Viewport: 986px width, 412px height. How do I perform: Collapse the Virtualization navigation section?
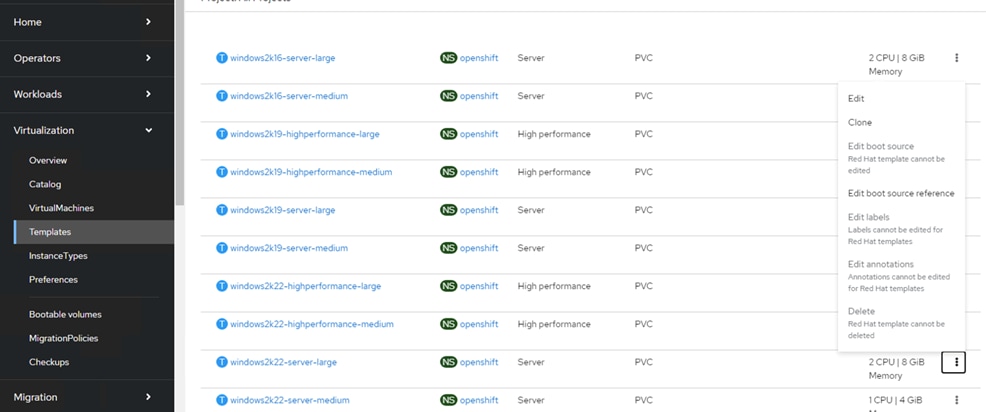(86, 130)
